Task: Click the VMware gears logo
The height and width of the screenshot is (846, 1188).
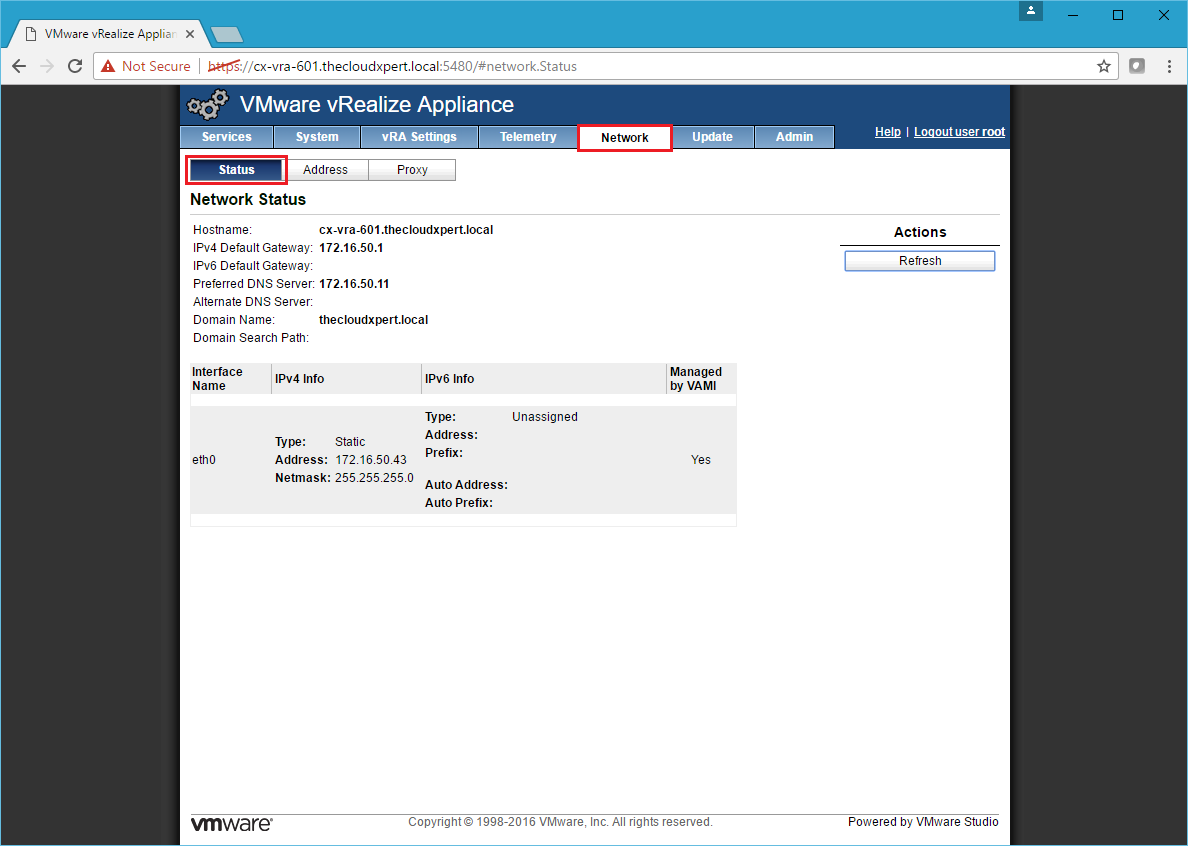Action: [208, 105]
